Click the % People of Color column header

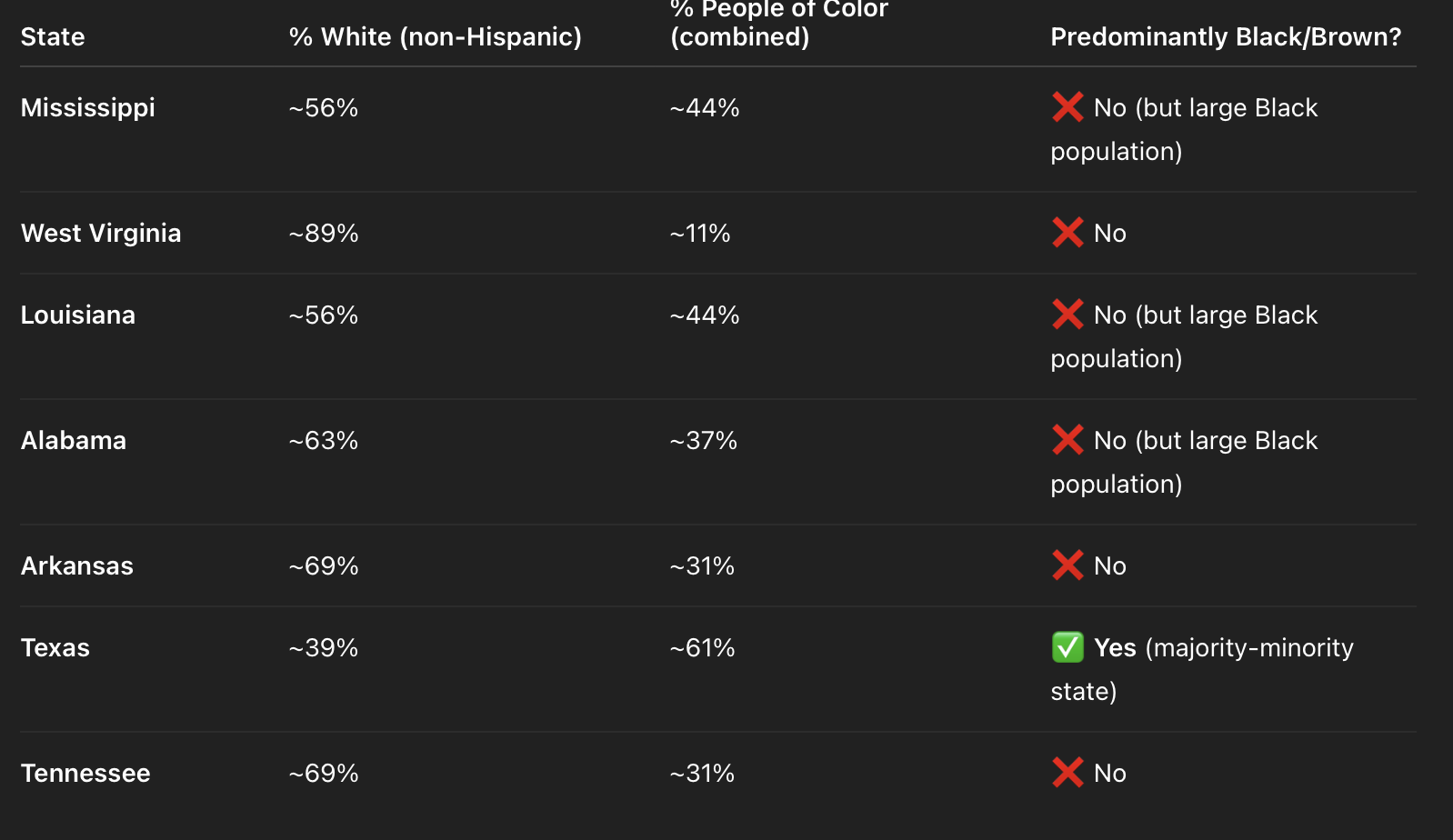coord(778,24)
